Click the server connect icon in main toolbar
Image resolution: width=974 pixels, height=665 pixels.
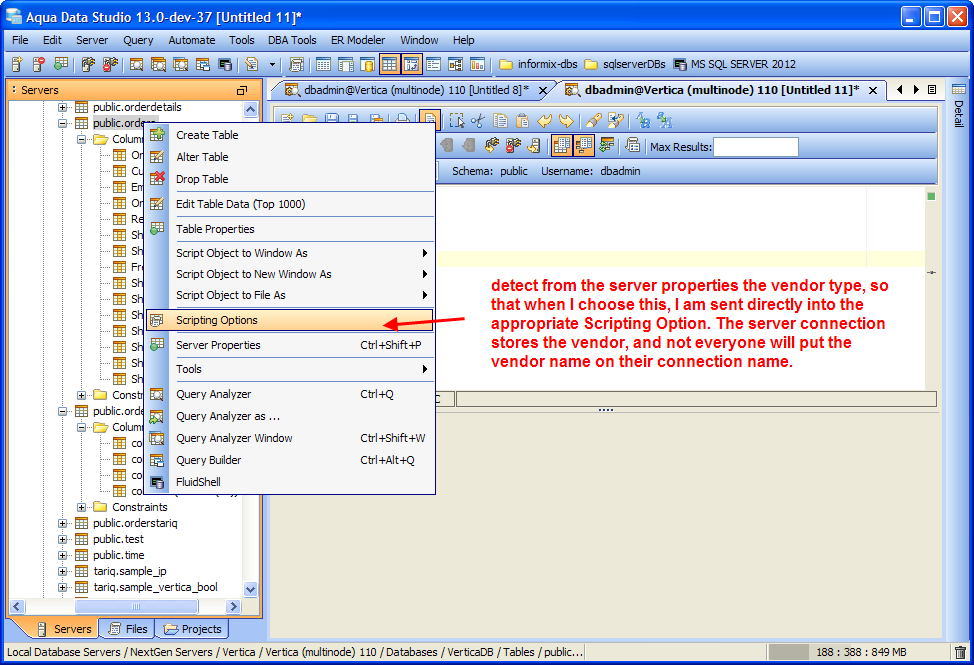(88, 64)
